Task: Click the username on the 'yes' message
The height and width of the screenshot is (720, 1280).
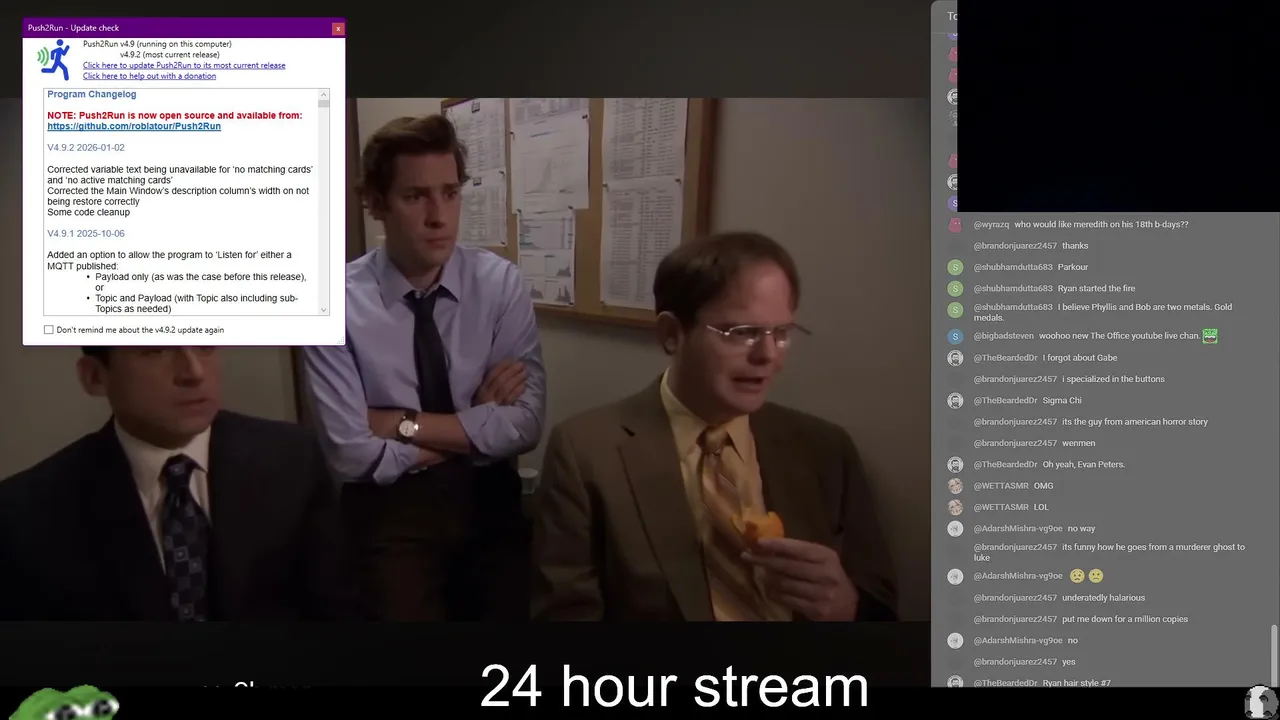Action: coord(1015,662)
